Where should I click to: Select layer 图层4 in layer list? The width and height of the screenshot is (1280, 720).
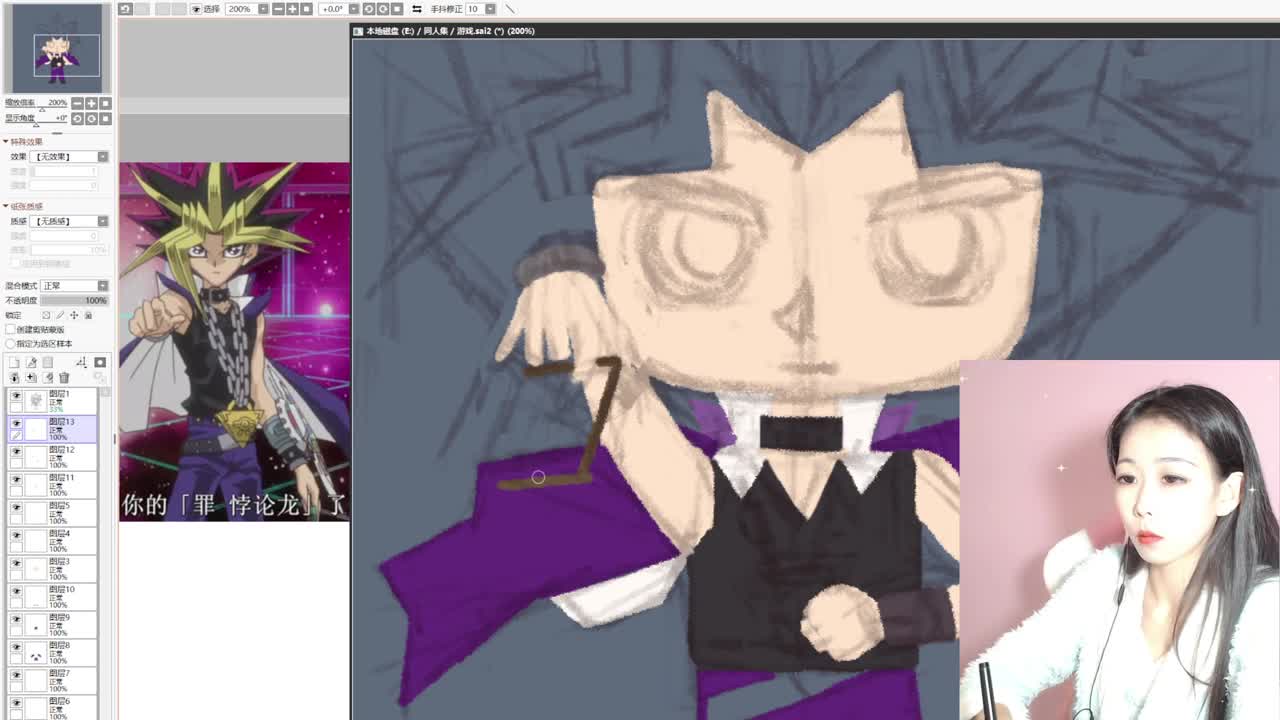tap(53, 541)
